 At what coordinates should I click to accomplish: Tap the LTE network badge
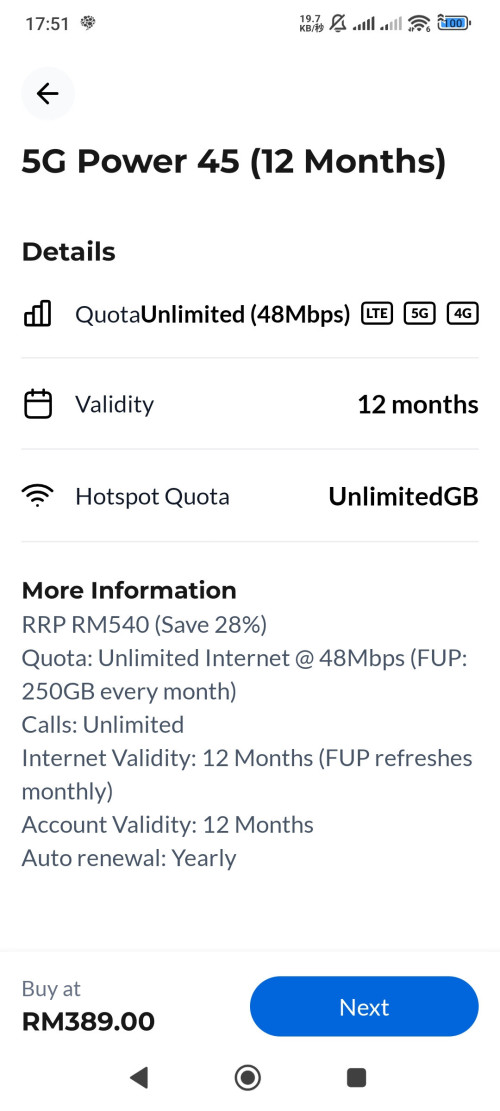377,313
